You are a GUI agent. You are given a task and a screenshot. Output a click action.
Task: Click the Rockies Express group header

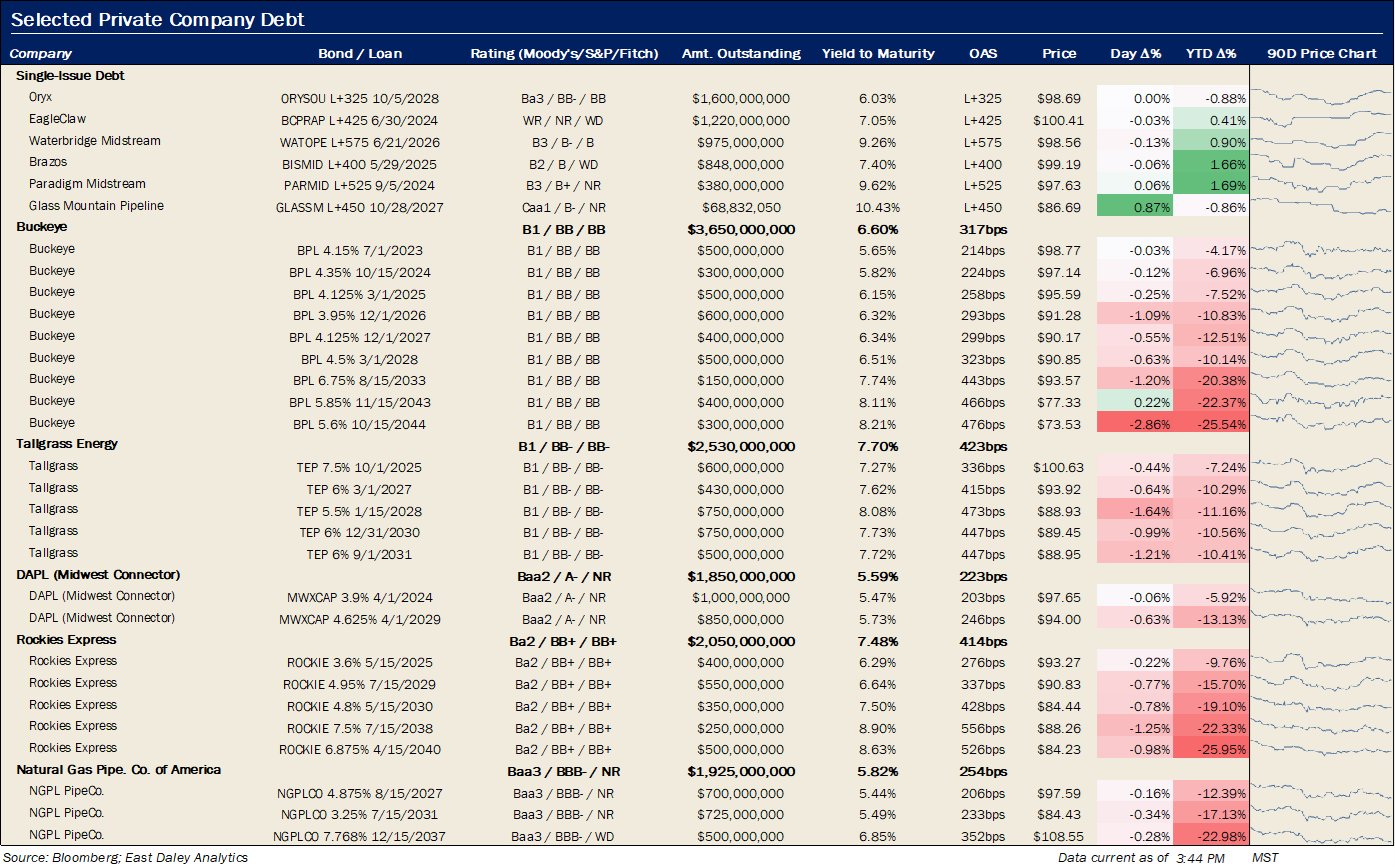click(x=66, y=640)
